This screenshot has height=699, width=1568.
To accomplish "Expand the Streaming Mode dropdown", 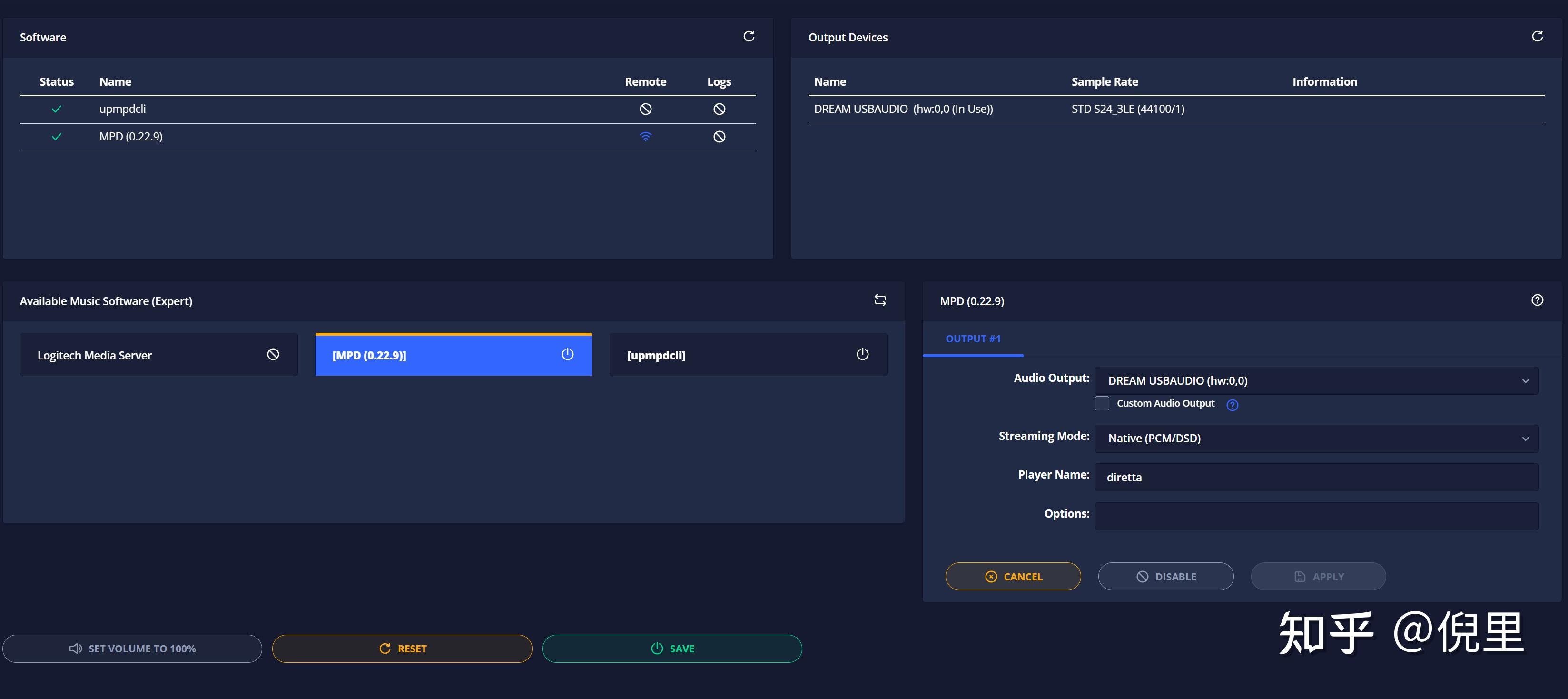I will (1316, 439).
